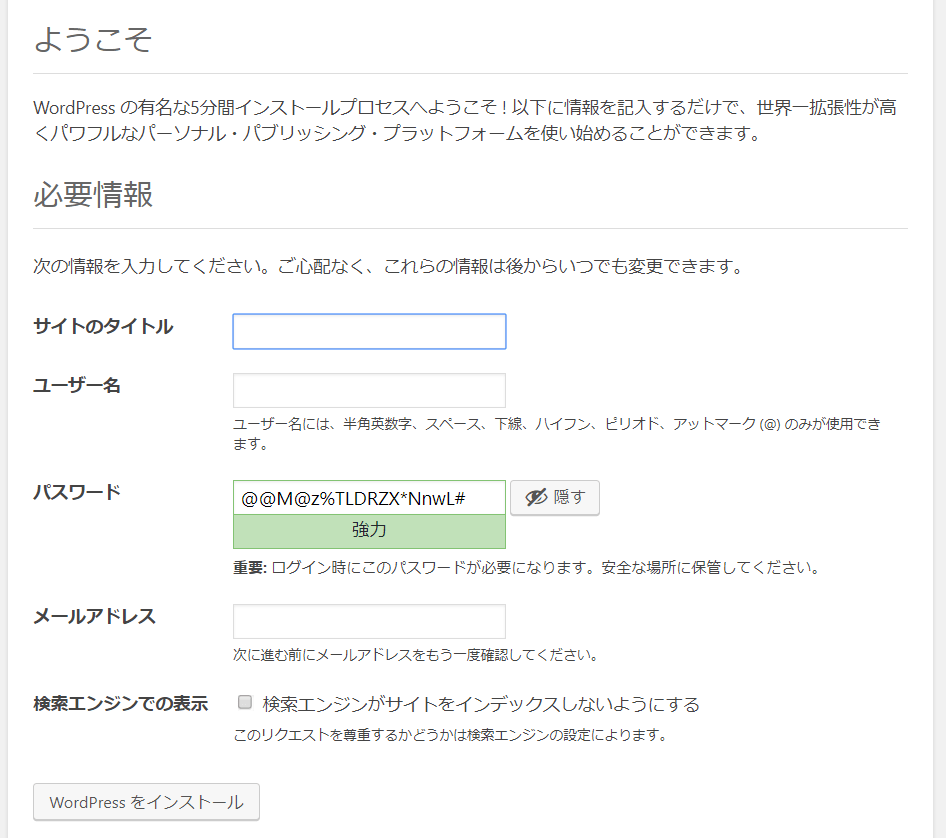The width and height of the screenshot is (946, 838).
Task: Hide the password with the 隠す button
Action: (555, 498)
